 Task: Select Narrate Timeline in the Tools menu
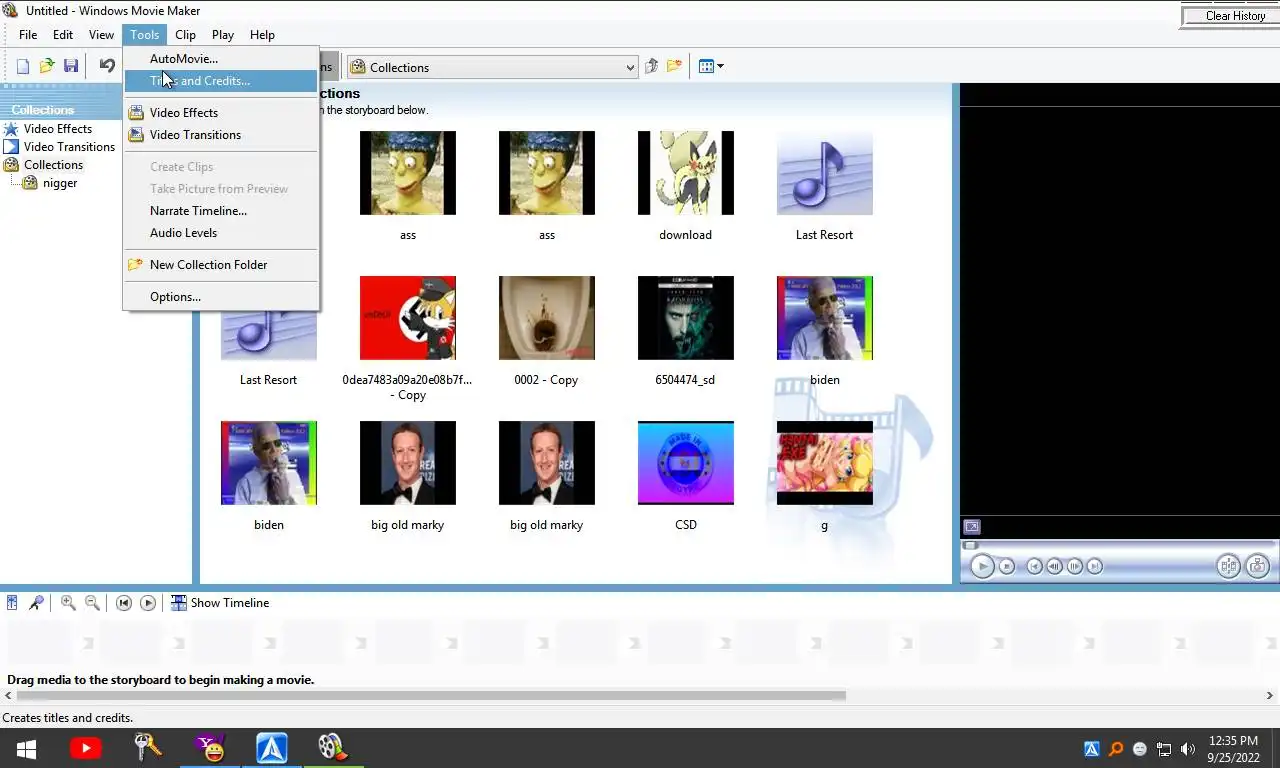pyautogui.click(x=221, y=211)
